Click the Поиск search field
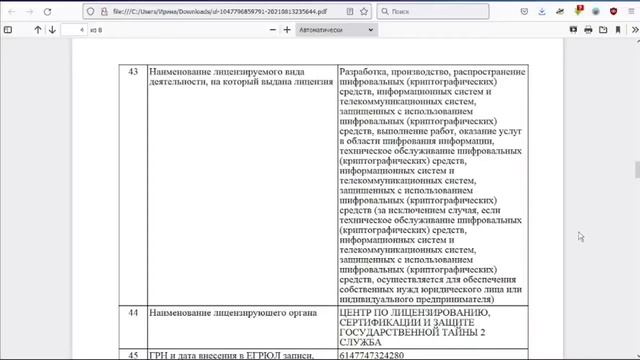The image size is (640, 360). [x=433, y=11]
